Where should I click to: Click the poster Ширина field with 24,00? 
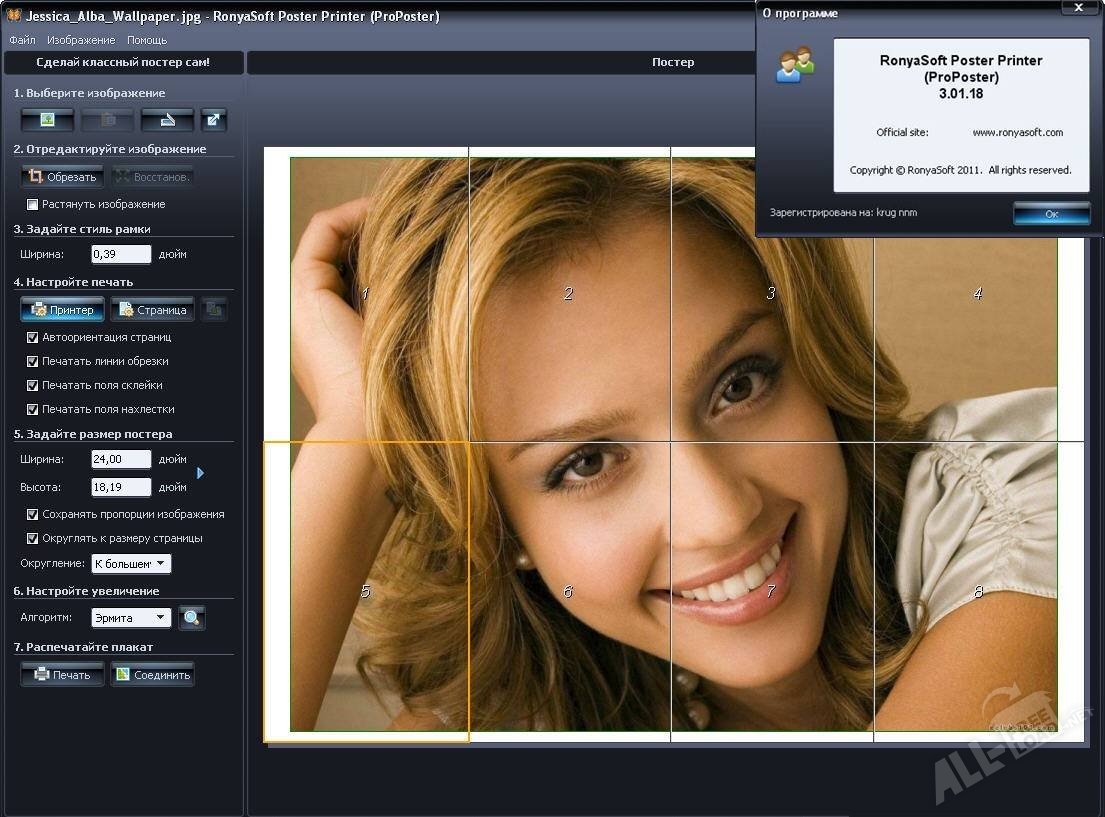(x=121, y=460)
